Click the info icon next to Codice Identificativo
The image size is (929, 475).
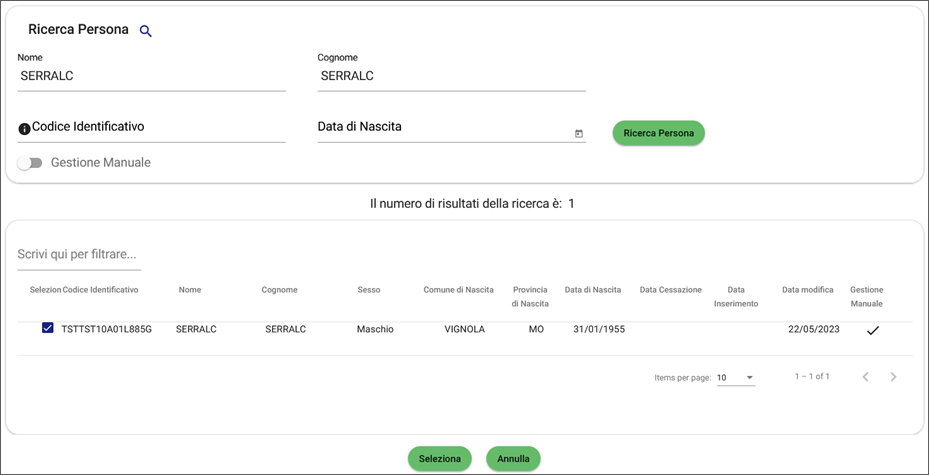[24, 129]
